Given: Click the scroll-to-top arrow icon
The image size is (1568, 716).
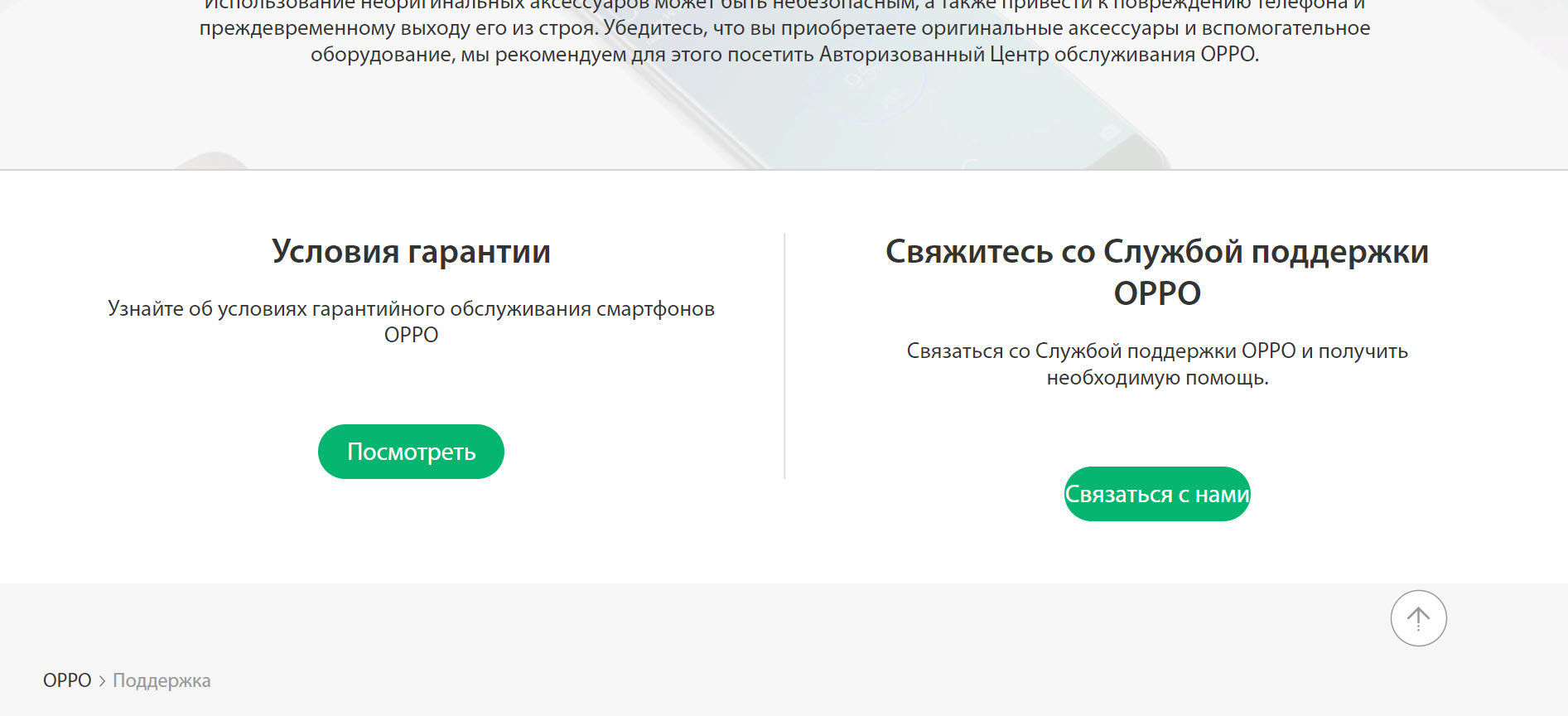Looking at the screenshot, I should pyautogui.click(x=1418, y=618).
